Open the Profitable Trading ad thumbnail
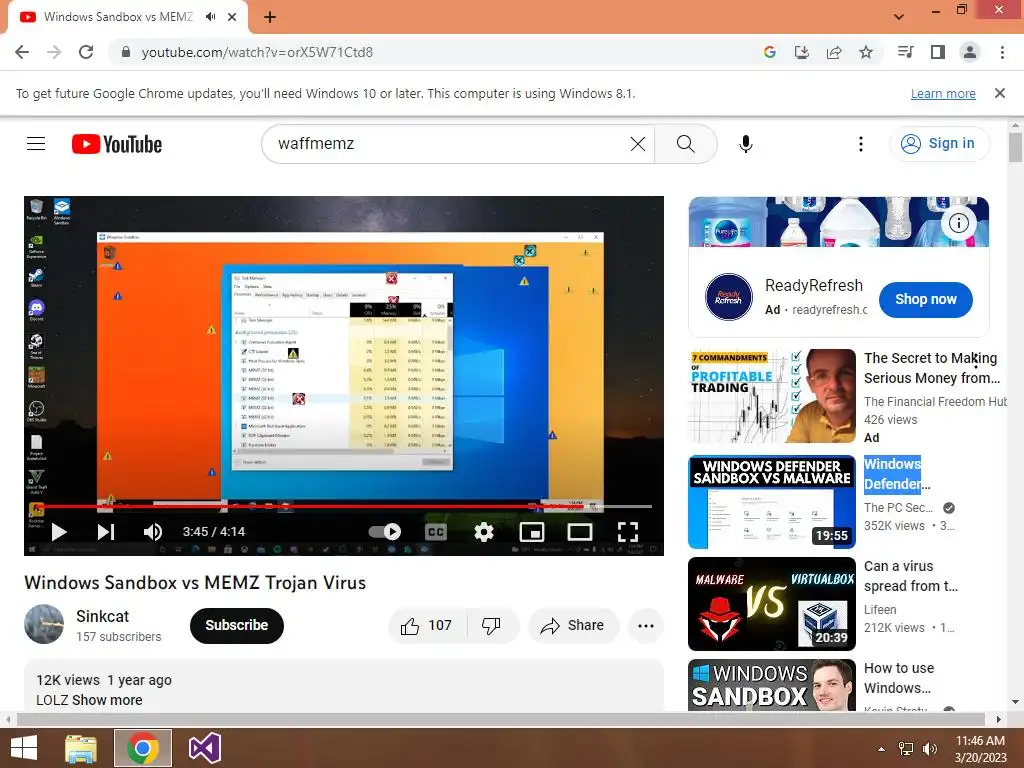The image size is (1024, 768). tap(772, 396)
